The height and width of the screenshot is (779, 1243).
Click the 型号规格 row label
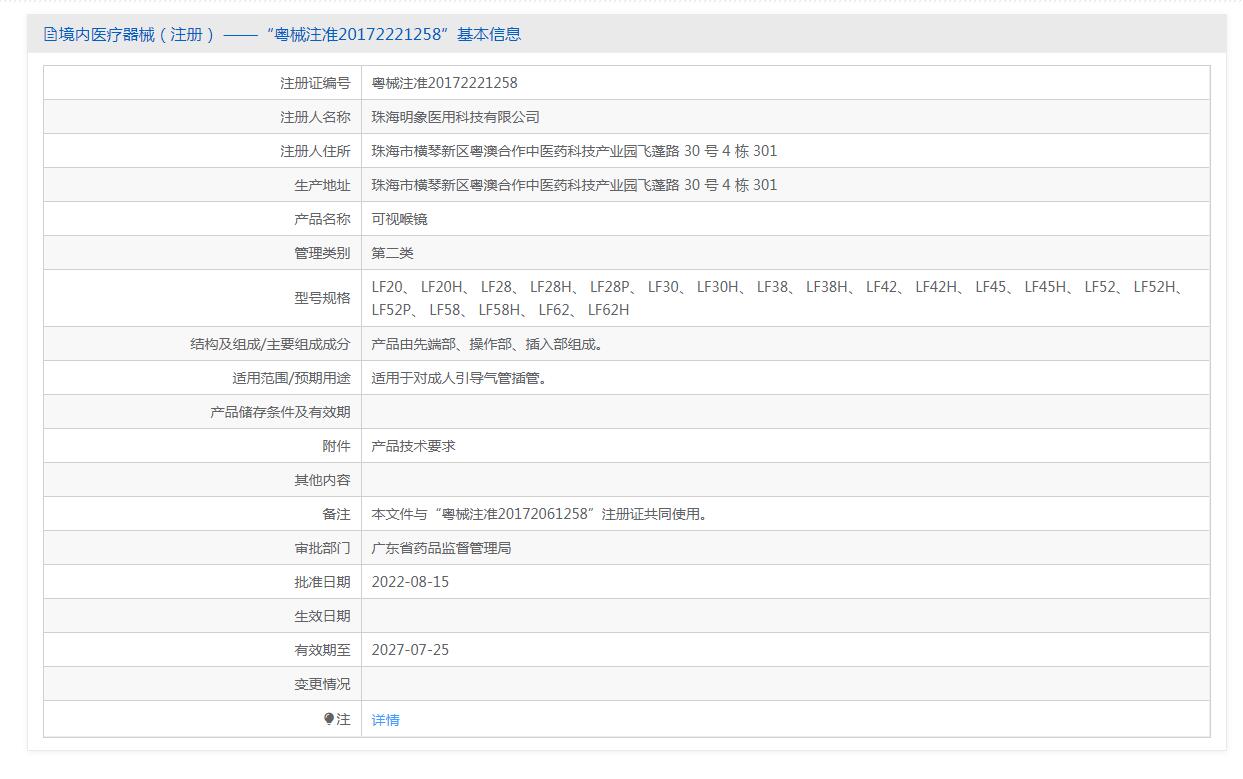(x=322, y=298)
